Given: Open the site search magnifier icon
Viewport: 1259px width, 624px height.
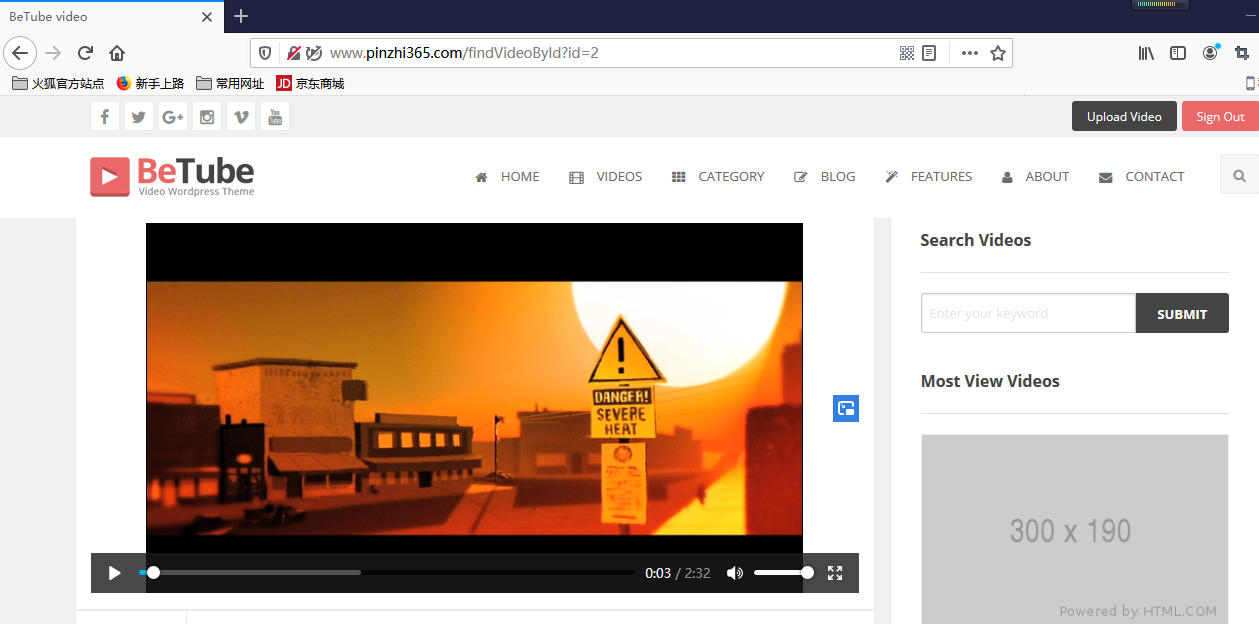Looking at the screenshot, I should [1239, 176].
